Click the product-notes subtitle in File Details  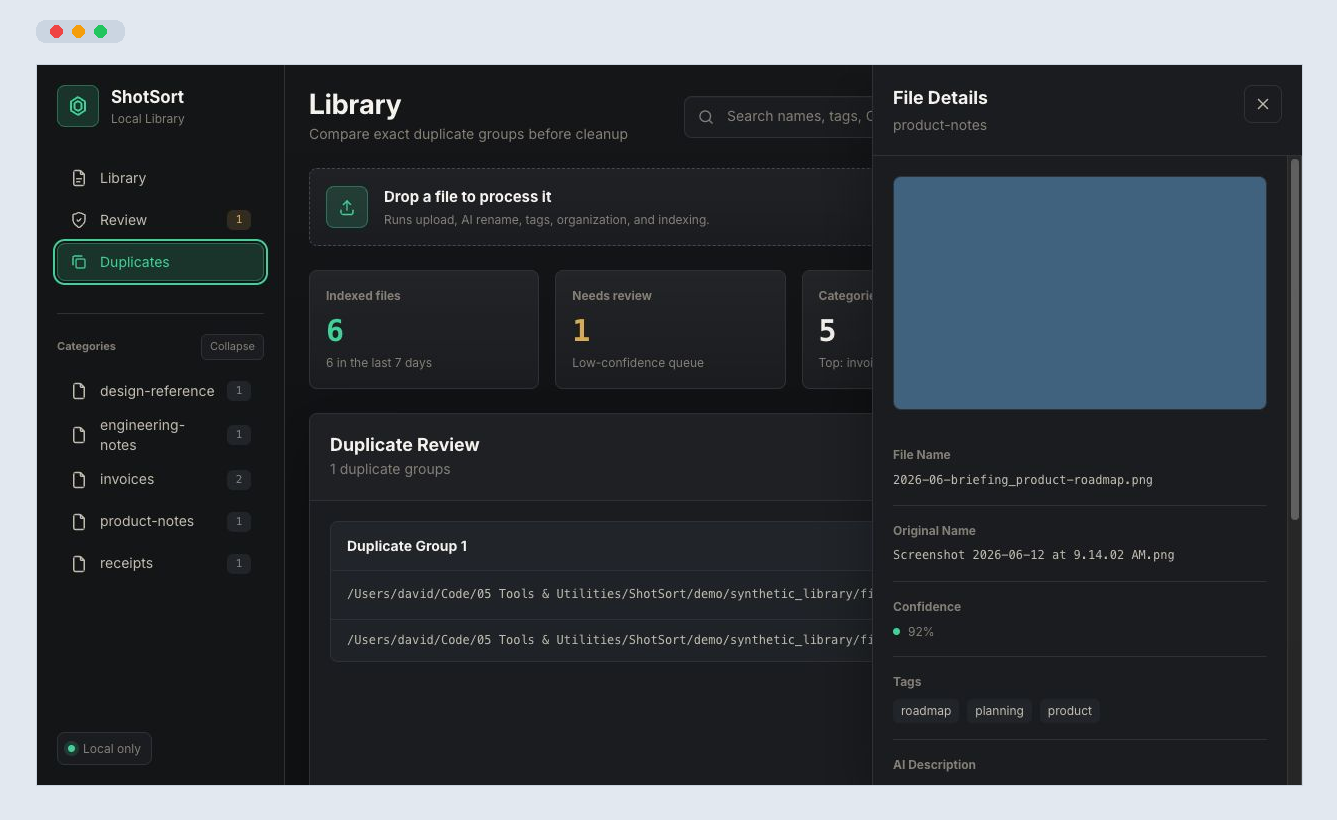coord(940,125)
